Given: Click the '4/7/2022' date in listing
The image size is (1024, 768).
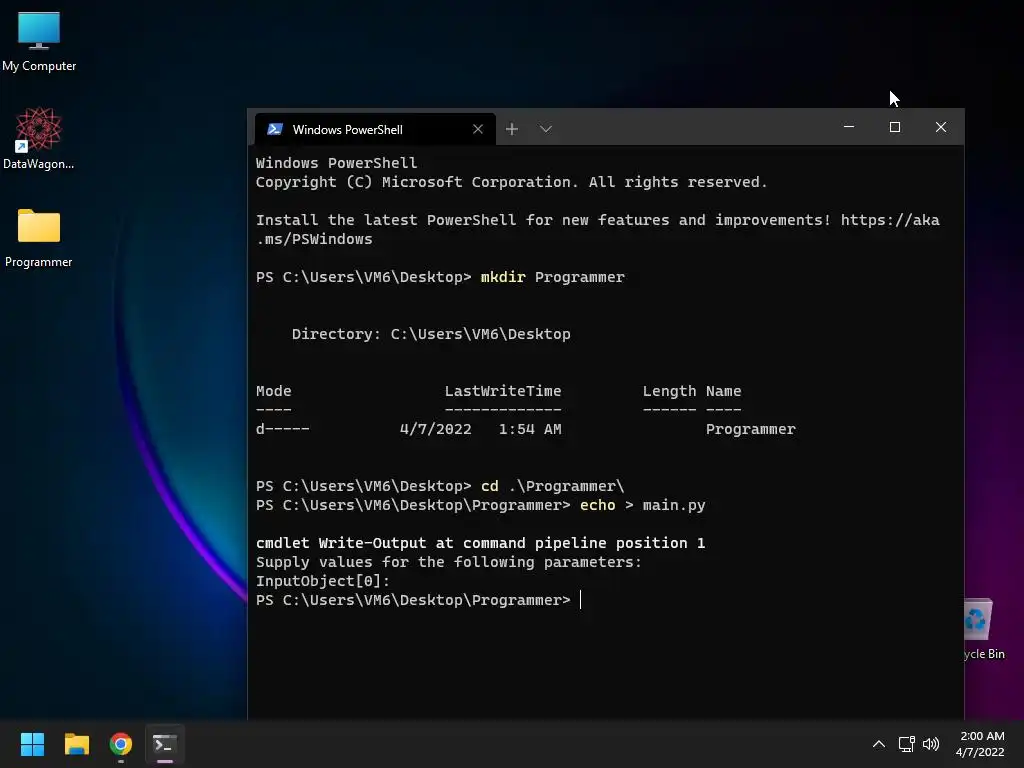Looking at the screenshot, I should [x=436, y=429].
